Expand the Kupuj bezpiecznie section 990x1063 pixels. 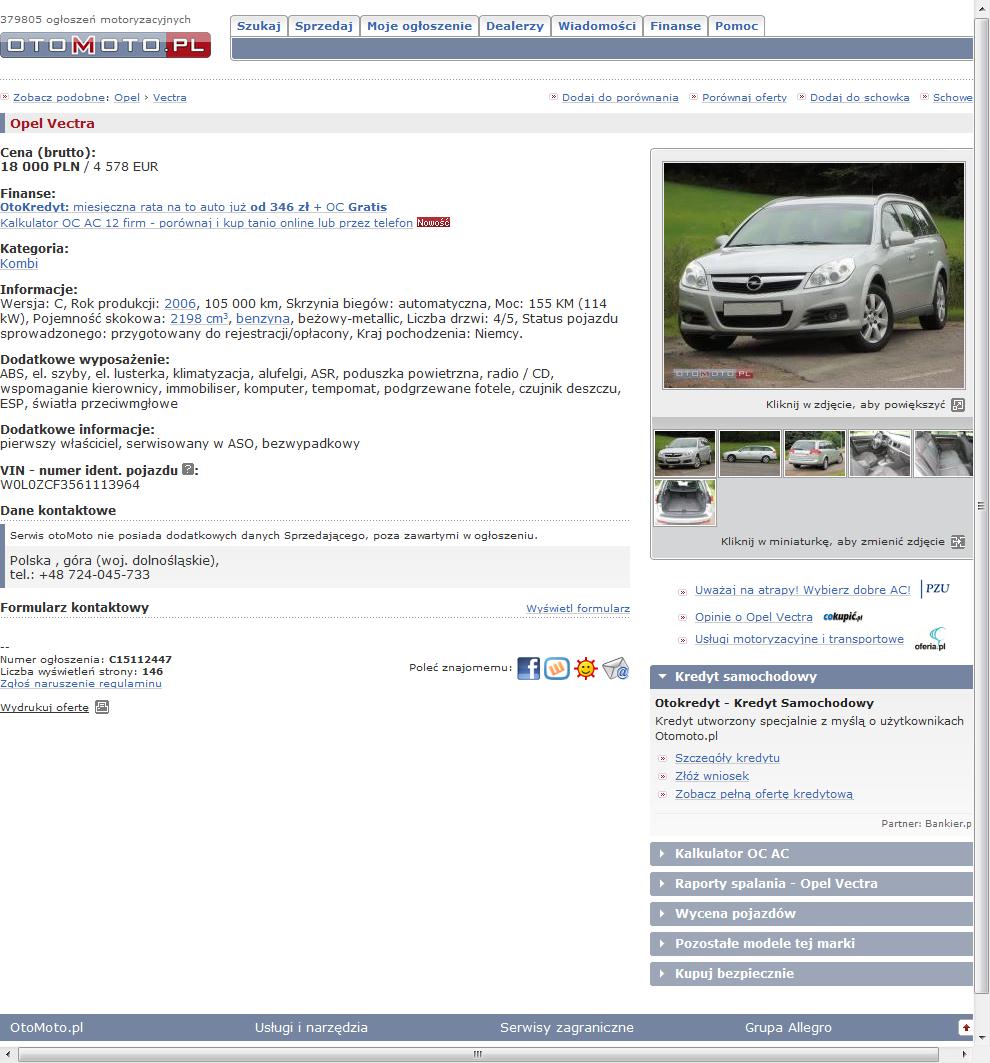pos(811,974)
